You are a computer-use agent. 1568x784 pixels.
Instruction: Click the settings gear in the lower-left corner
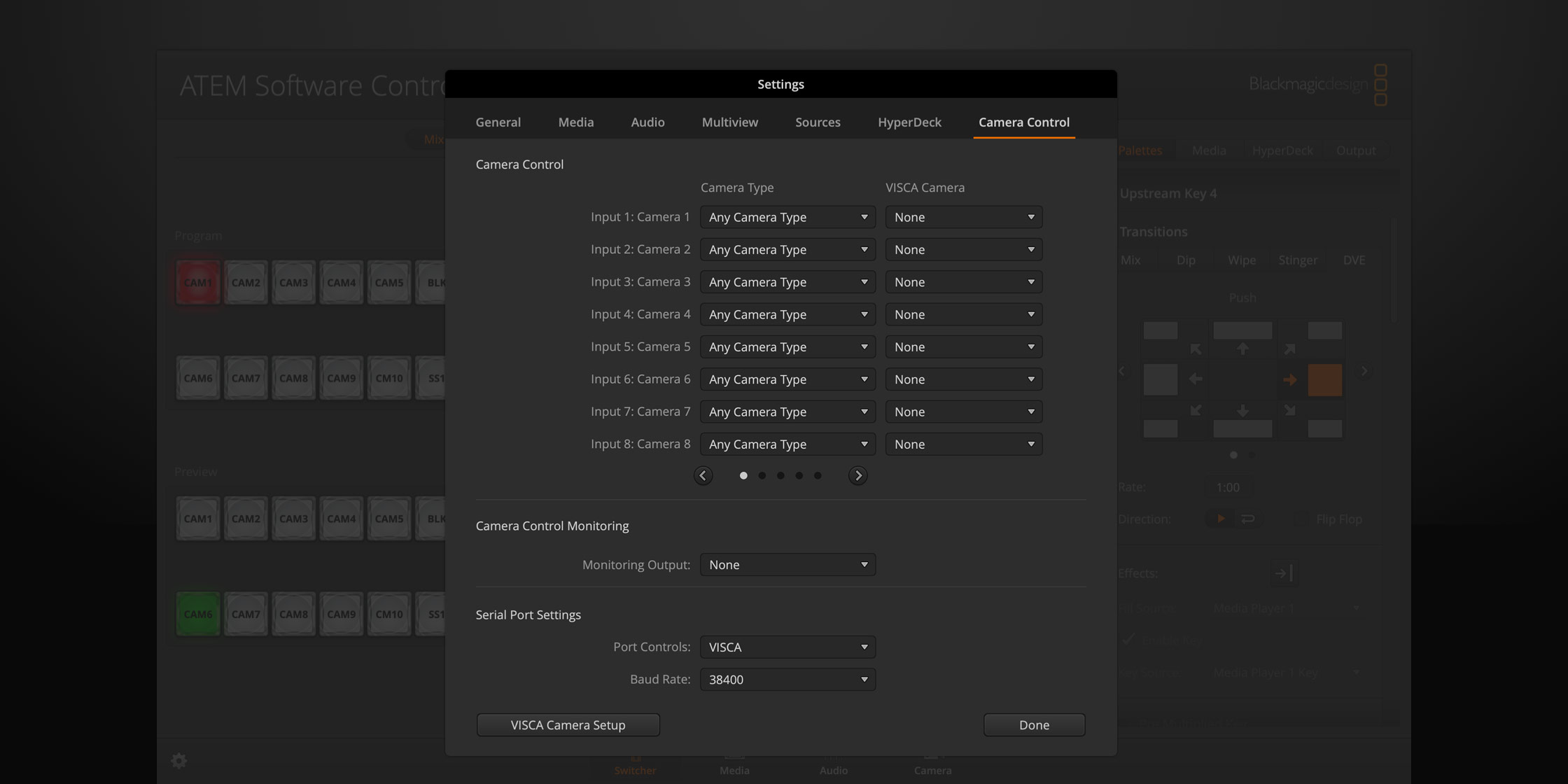point(179,761)
